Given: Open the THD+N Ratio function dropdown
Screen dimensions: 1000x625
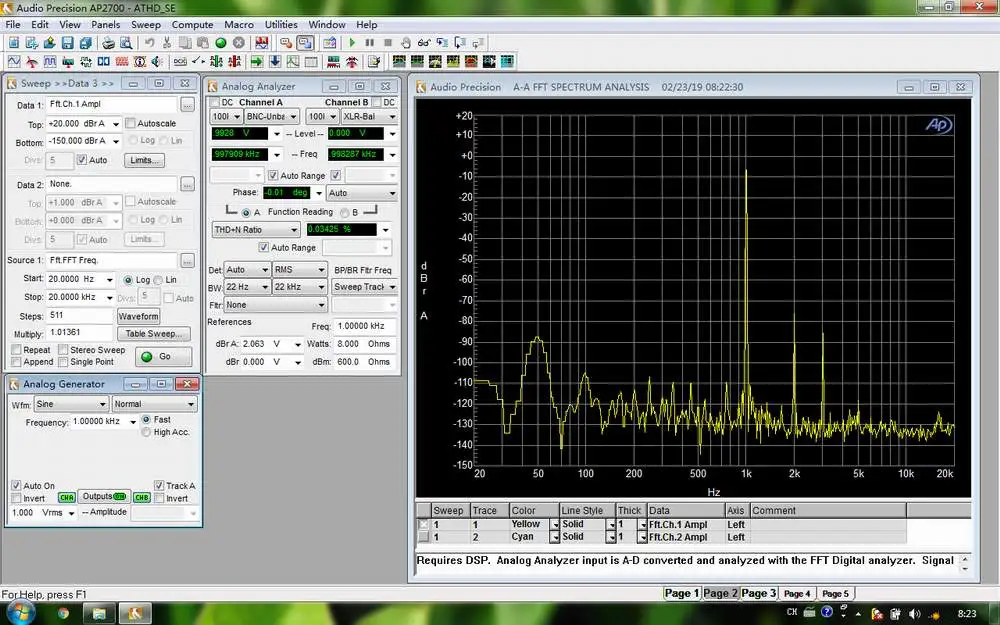Looking at the screenshot, I should tap(256, 230).
